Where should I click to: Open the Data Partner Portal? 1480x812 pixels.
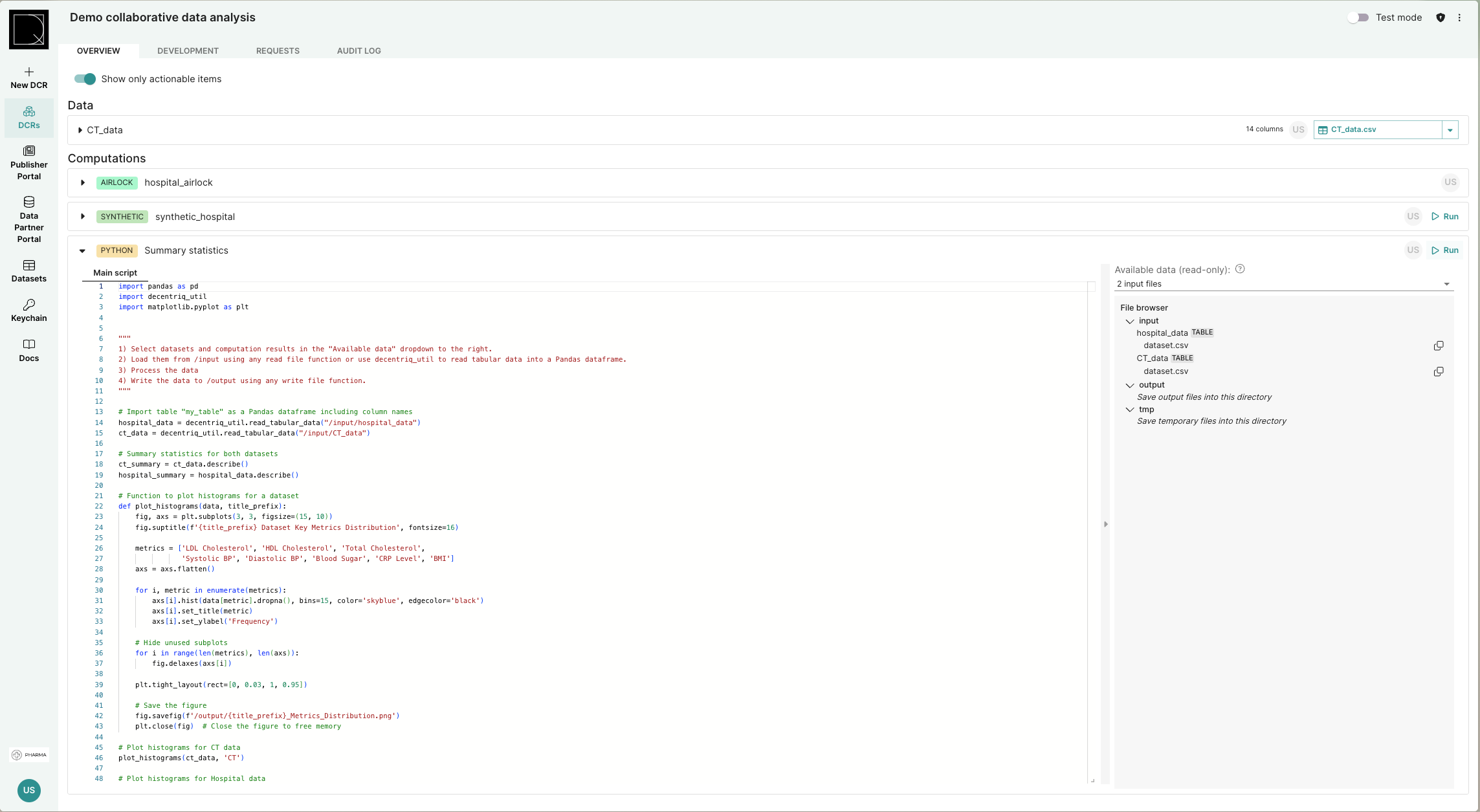[29, 220]
